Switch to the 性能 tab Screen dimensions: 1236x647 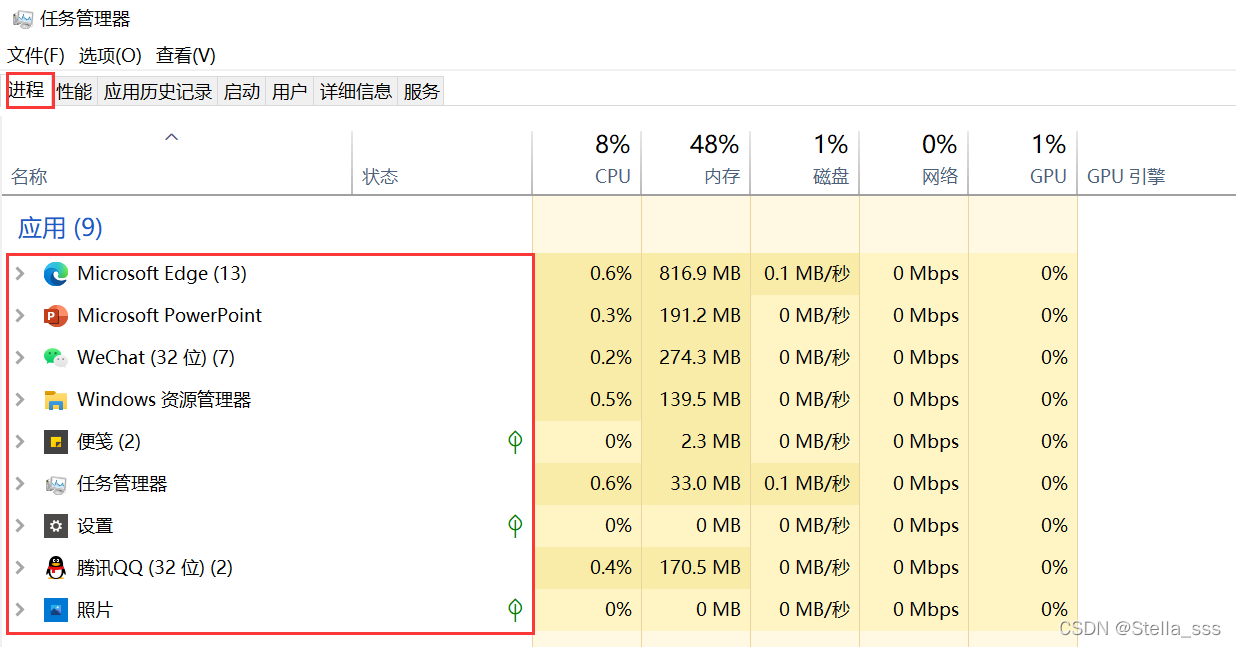click(74, 91)
